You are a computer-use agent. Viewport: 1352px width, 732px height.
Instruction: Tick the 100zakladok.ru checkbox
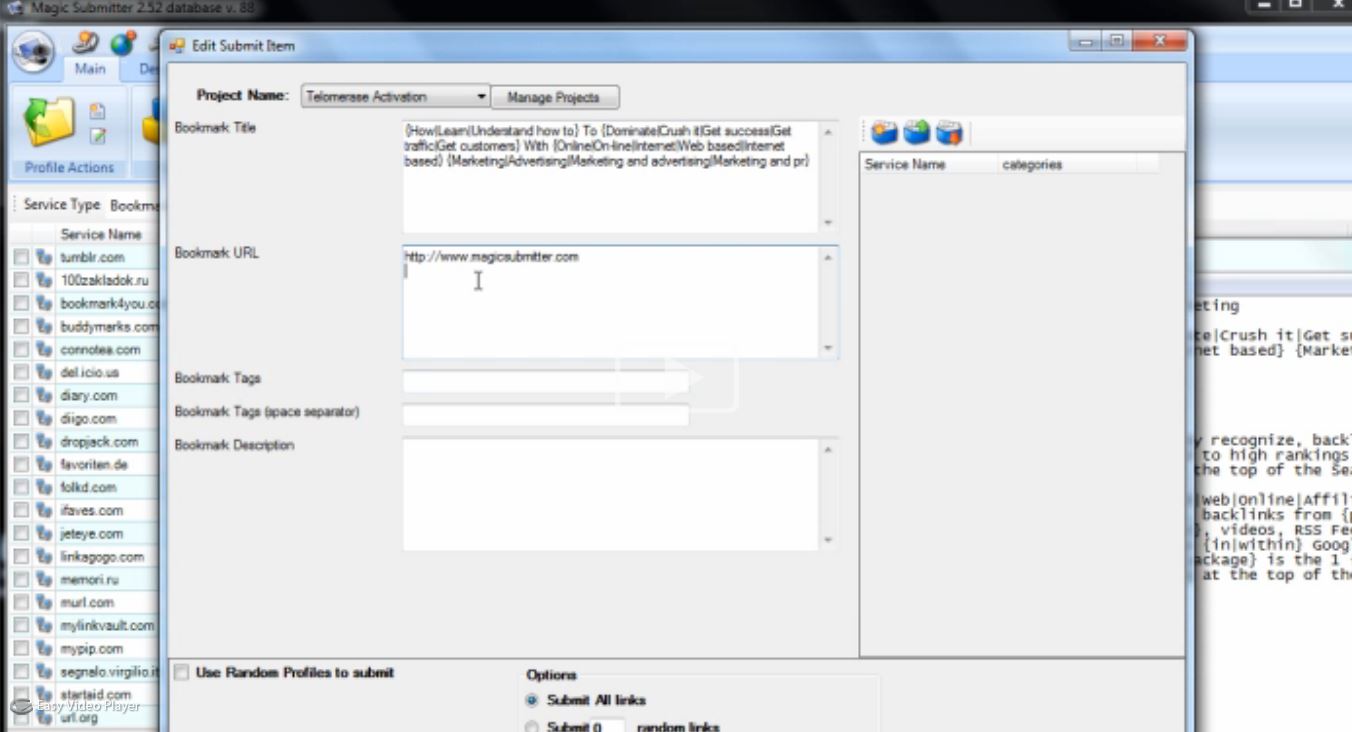[x=21, y=280]
